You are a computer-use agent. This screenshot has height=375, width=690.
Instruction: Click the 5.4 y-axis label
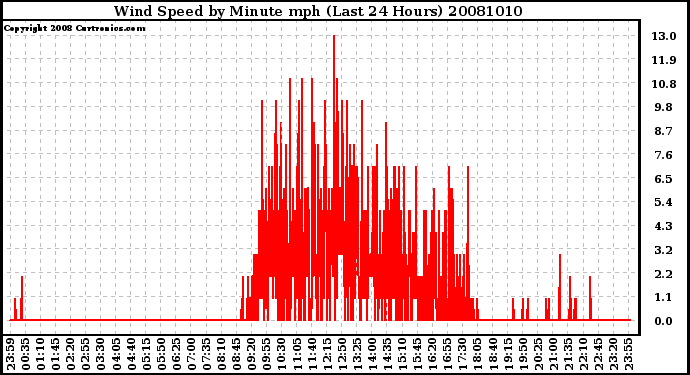(x=664, y=202)
